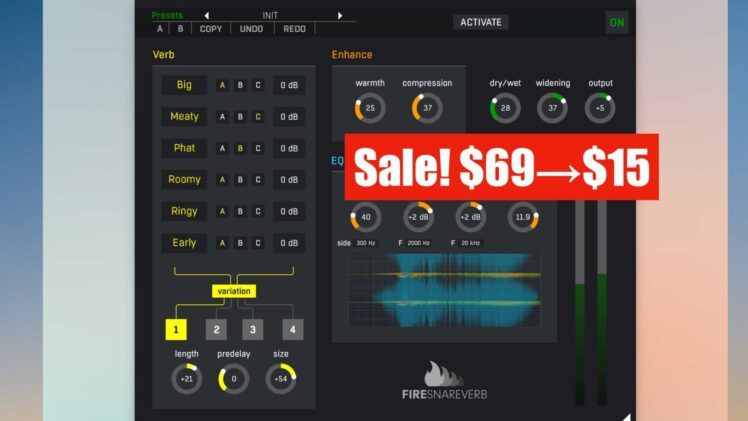Click the dry/wet knob
The height and width of the screenshot is (421, 748).
pos(505,108)
